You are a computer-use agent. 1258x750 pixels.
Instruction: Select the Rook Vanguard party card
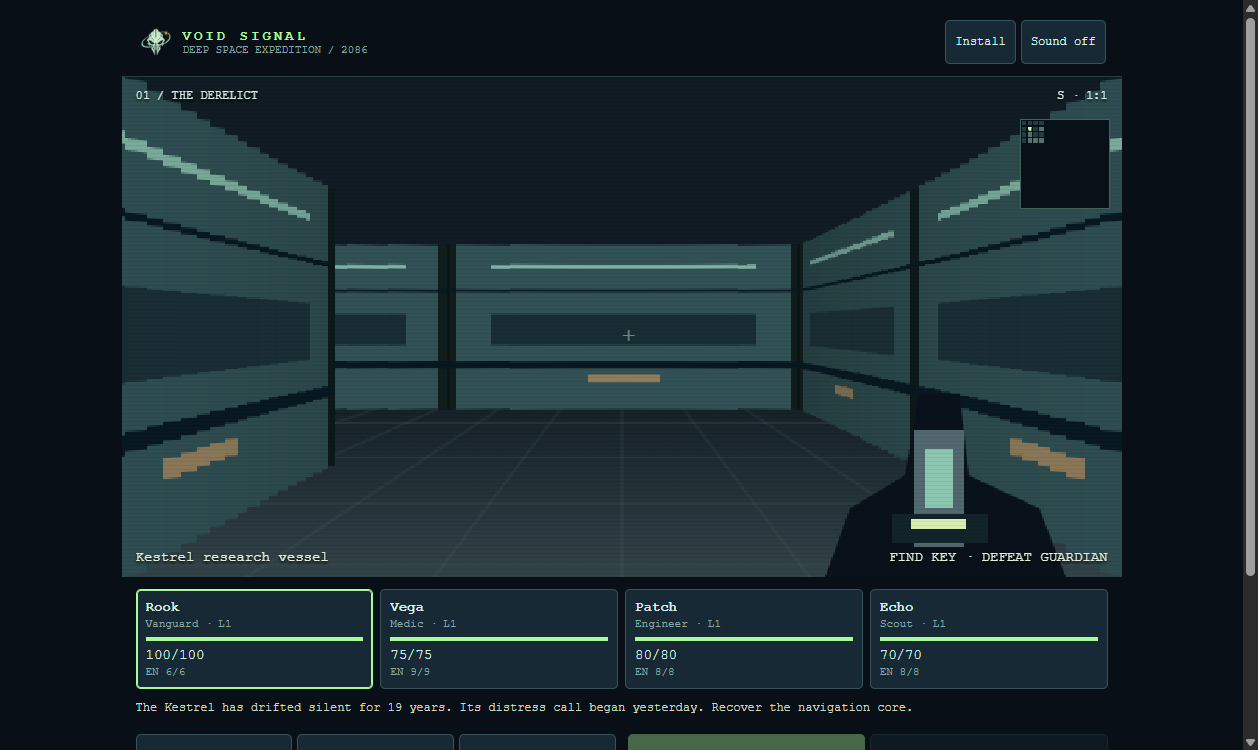pyautogui.click(x=255, y=639)
